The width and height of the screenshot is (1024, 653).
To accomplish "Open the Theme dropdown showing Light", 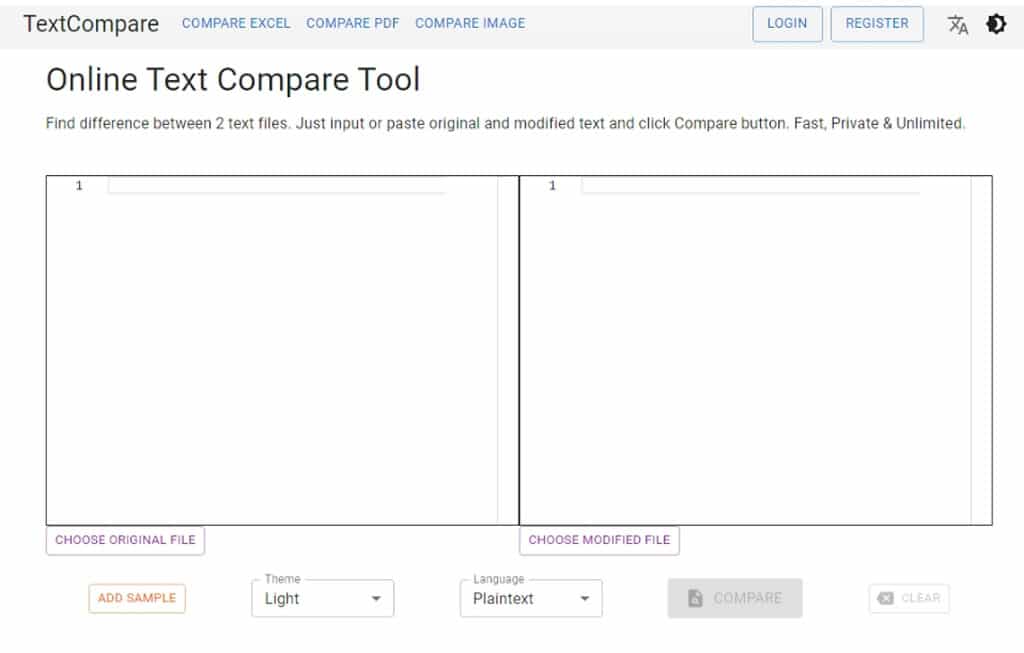I will click(323, 598).
